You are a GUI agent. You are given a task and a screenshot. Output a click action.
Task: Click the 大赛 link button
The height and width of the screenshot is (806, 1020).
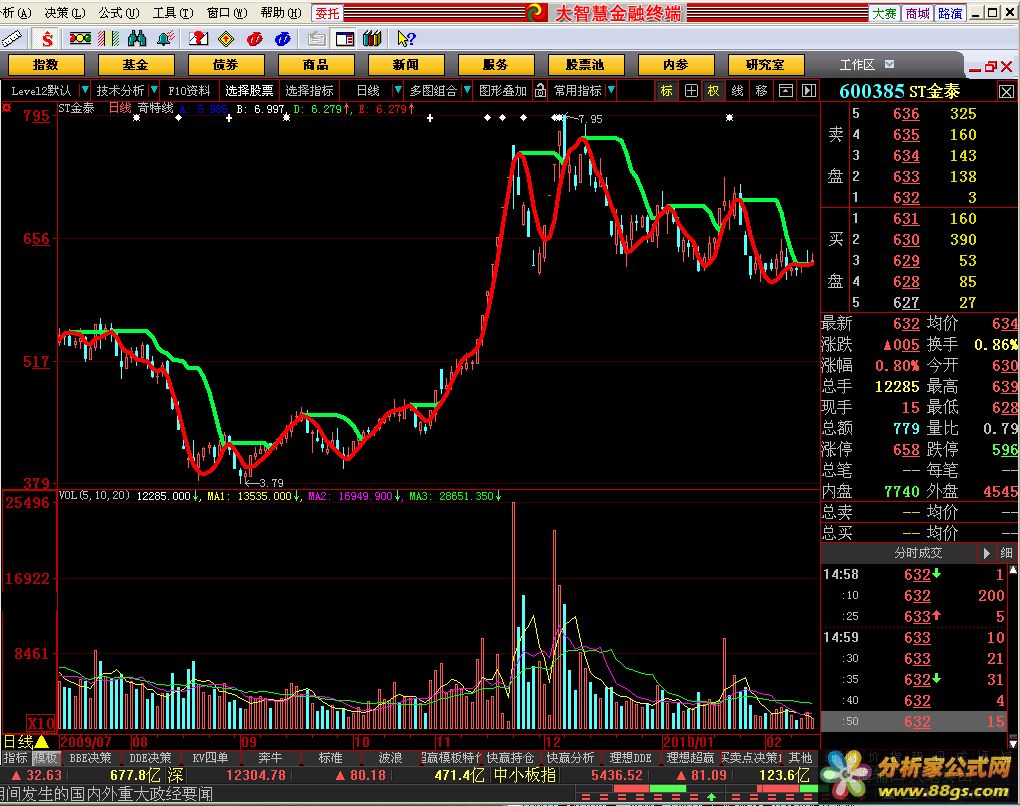pyautogui.click(x=884, y=13)
